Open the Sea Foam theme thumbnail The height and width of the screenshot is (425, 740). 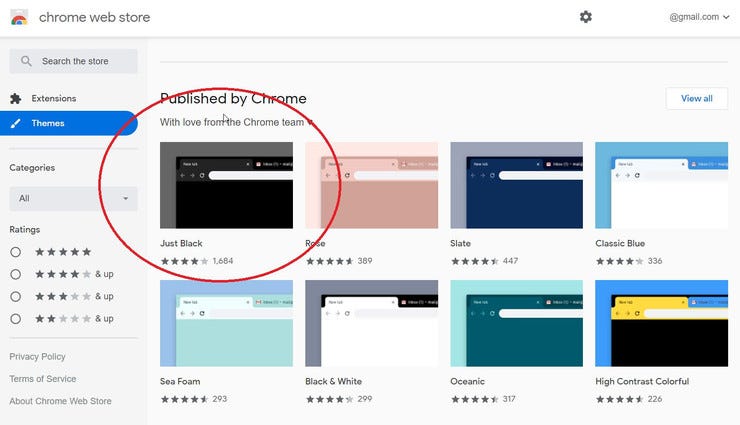click(x=226, y=323)
